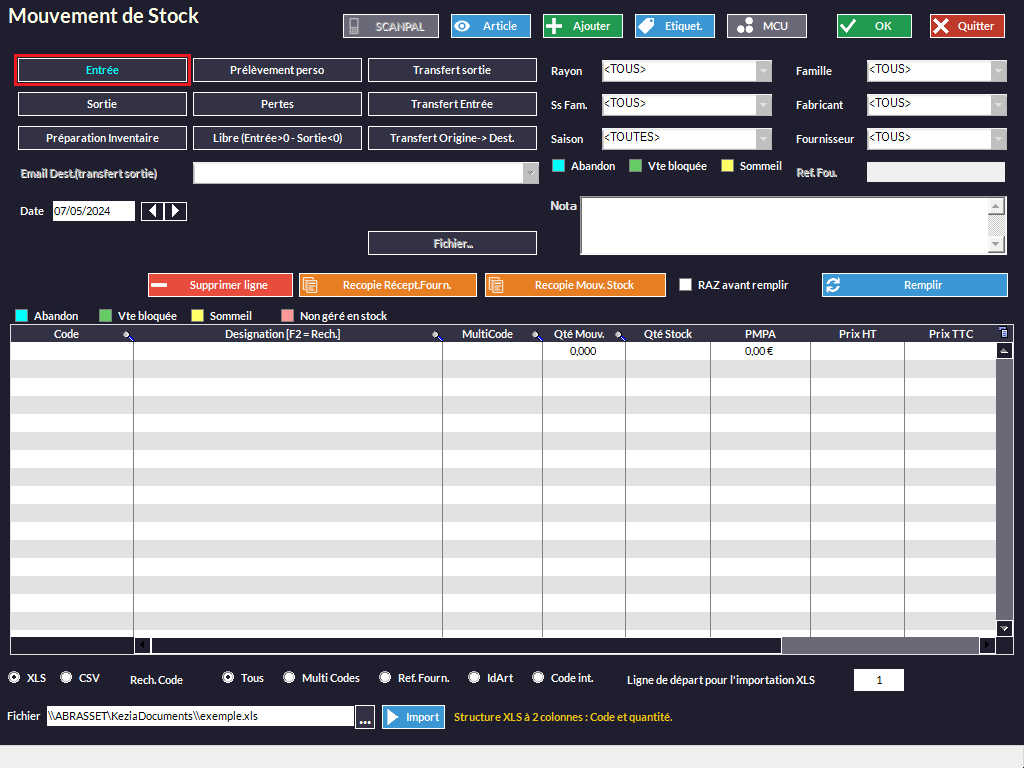
Task: Select Multi Codes search option
Action: click(289, 677)
